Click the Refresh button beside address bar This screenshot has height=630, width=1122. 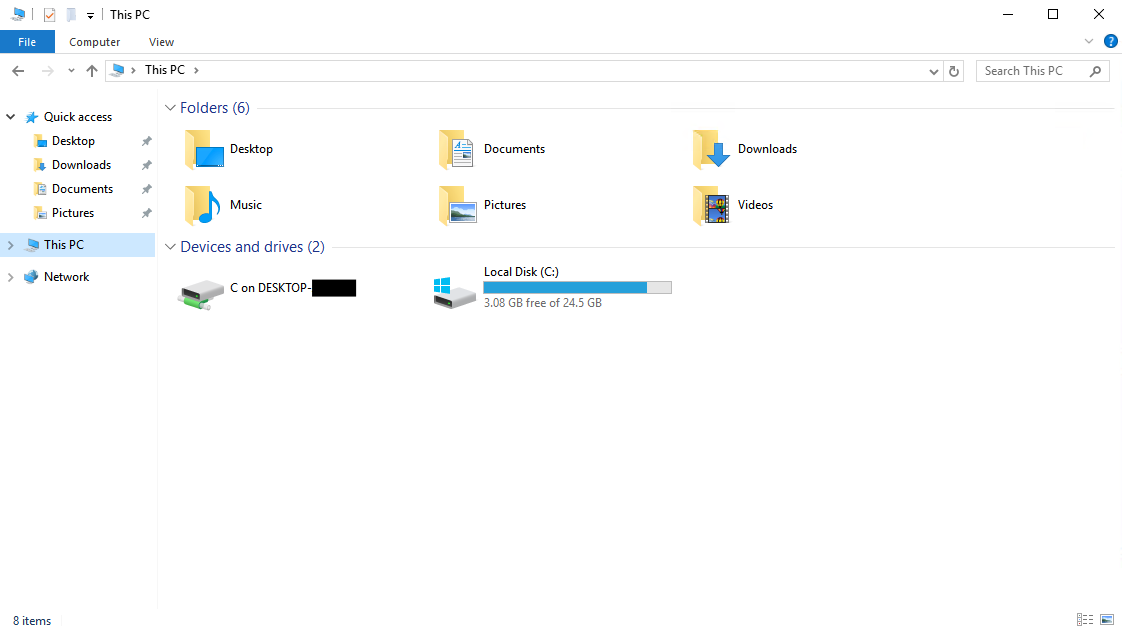pos(954,71)
